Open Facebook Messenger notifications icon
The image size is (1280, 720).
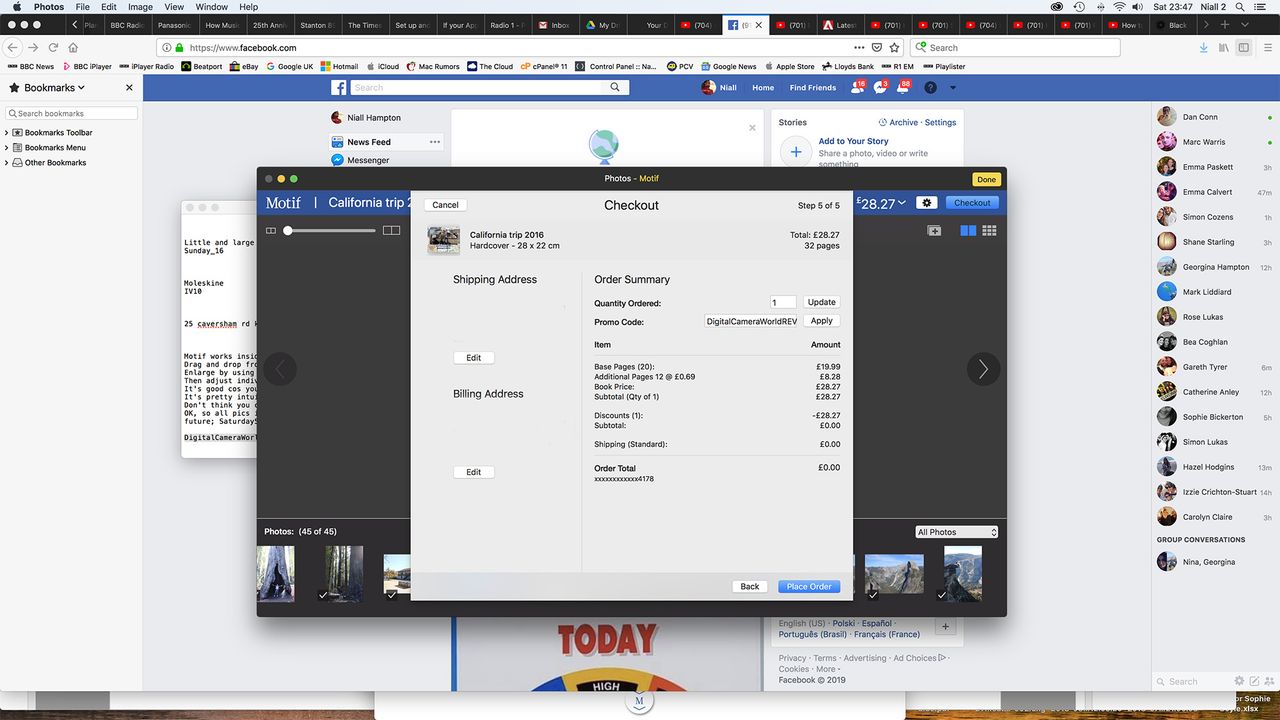pos(881,88)
